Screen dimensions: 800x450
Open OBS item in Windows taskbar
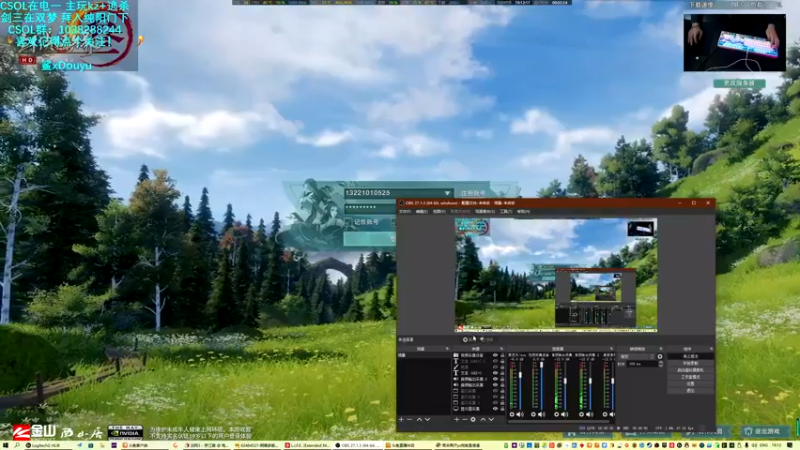(x=358, y=445)
